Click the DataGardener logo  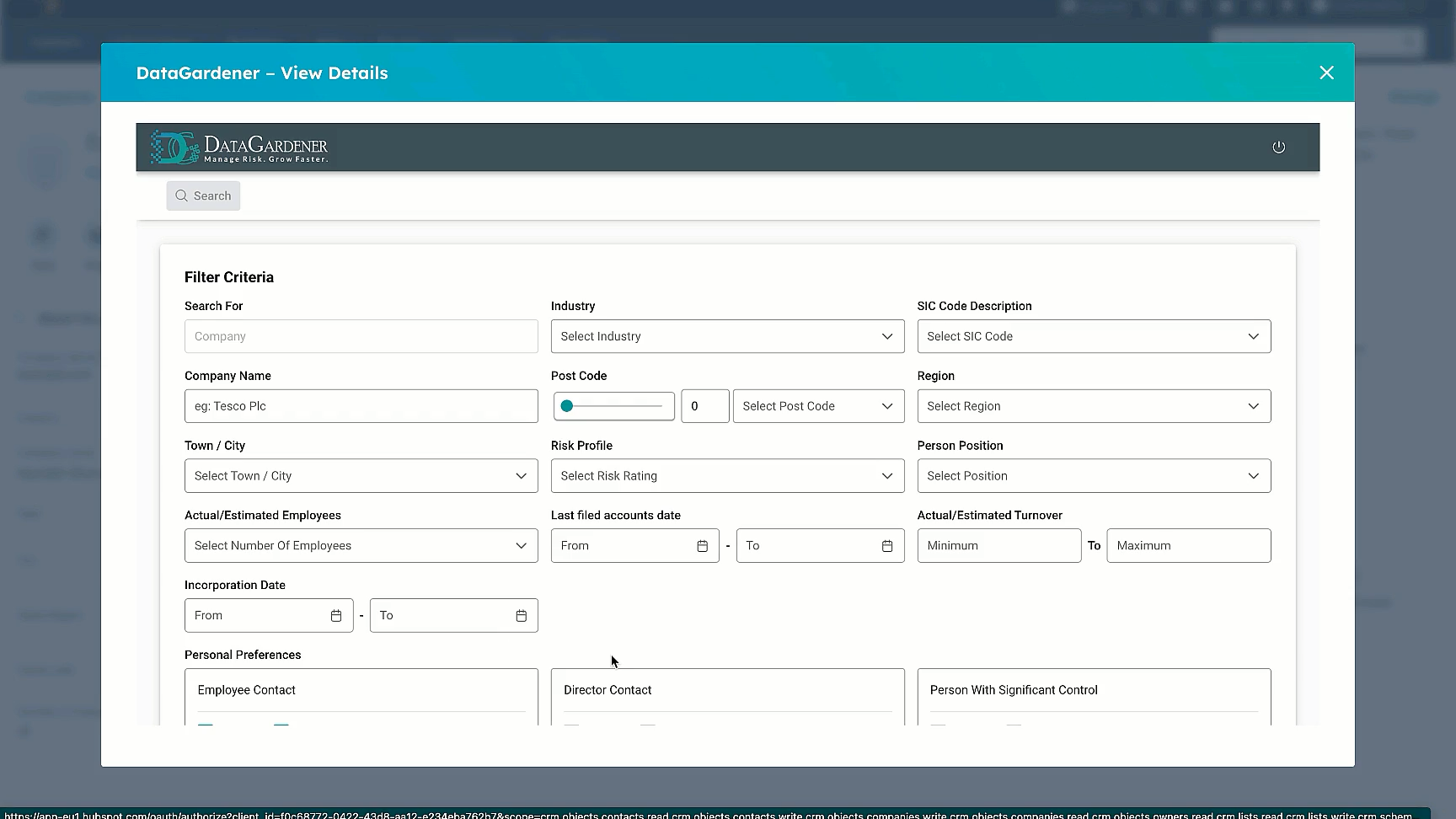coord(239,147)
